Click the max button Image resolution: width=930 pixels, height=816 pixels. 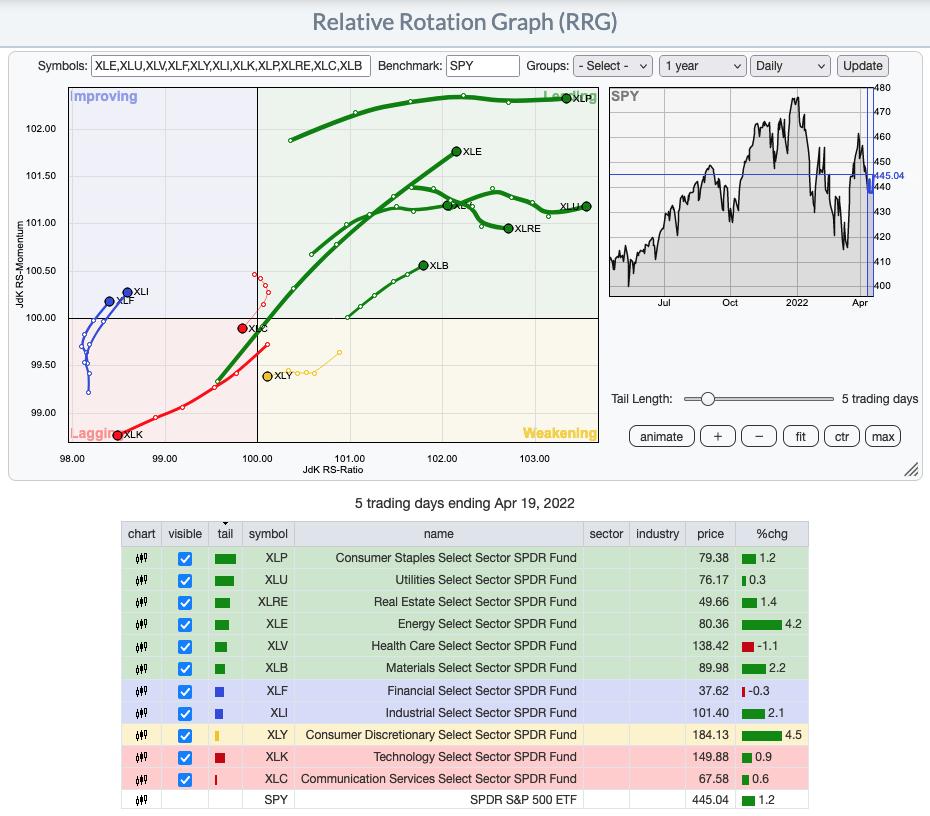point(883,436)
